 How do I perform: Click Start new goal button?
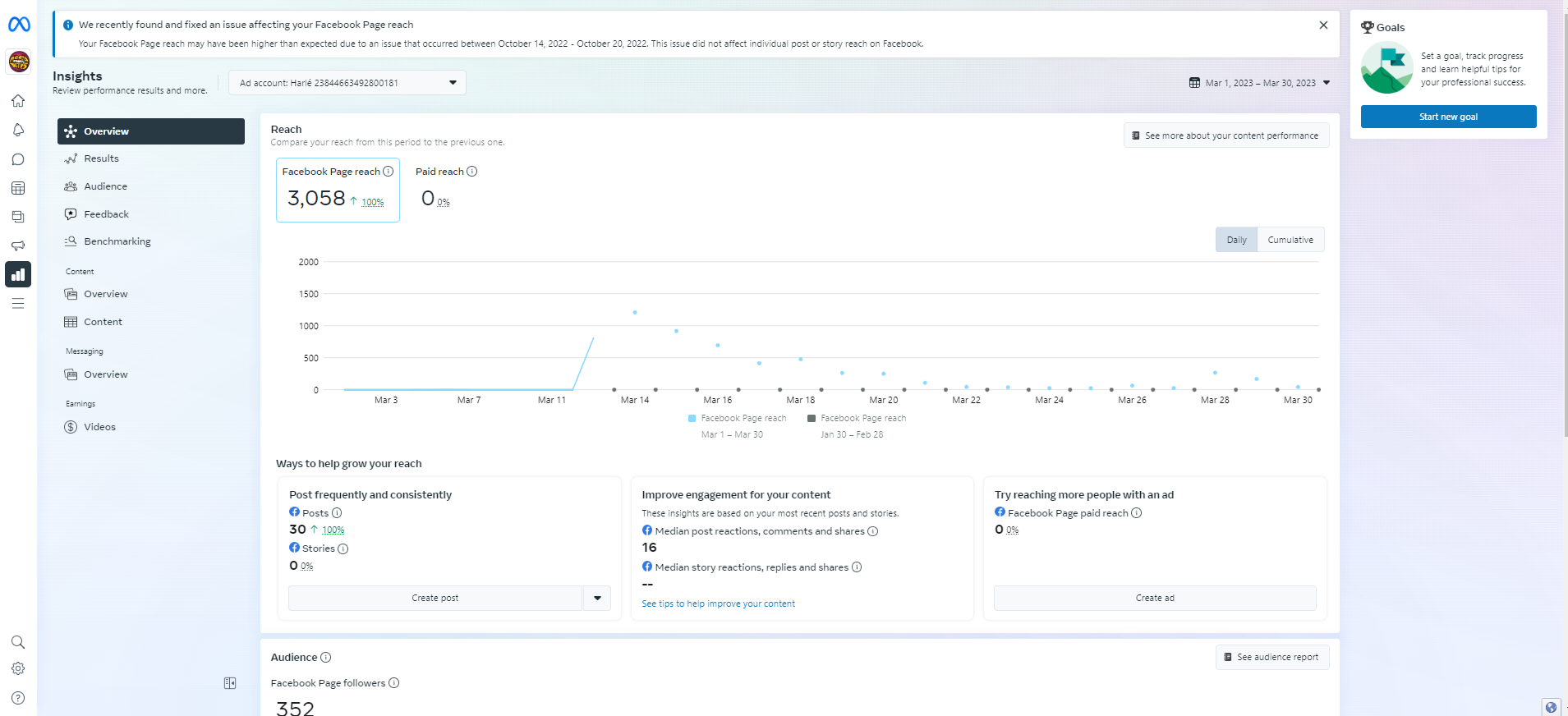[1448, 117]
